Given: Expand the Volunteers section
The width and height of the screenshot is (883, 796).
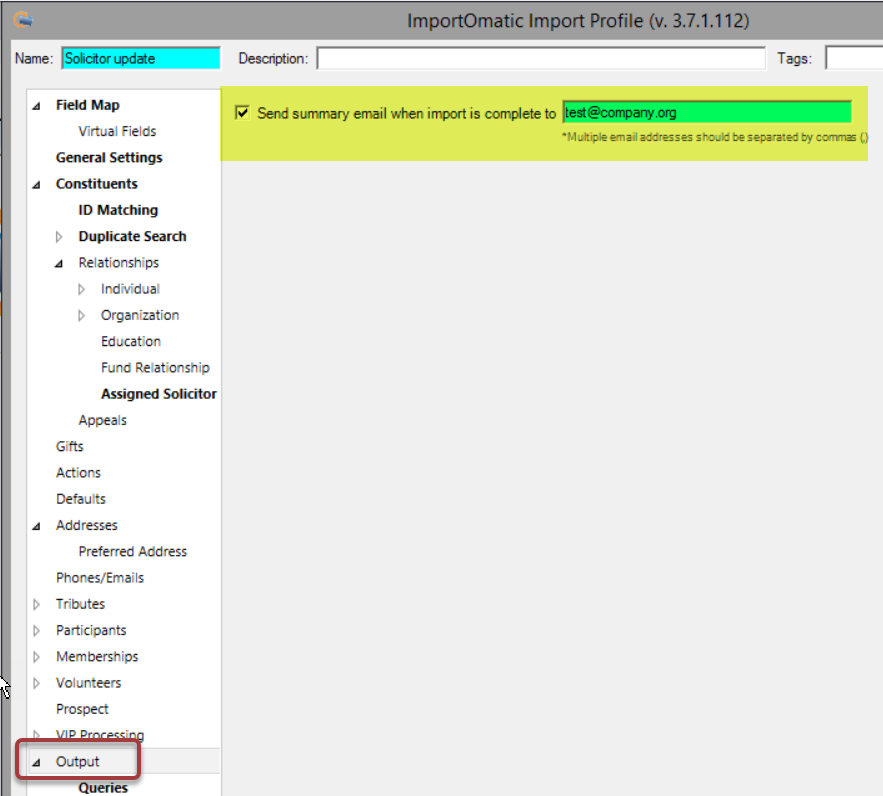Looking at the screenshot, I should pyautogui.click(x=37, y=682).
